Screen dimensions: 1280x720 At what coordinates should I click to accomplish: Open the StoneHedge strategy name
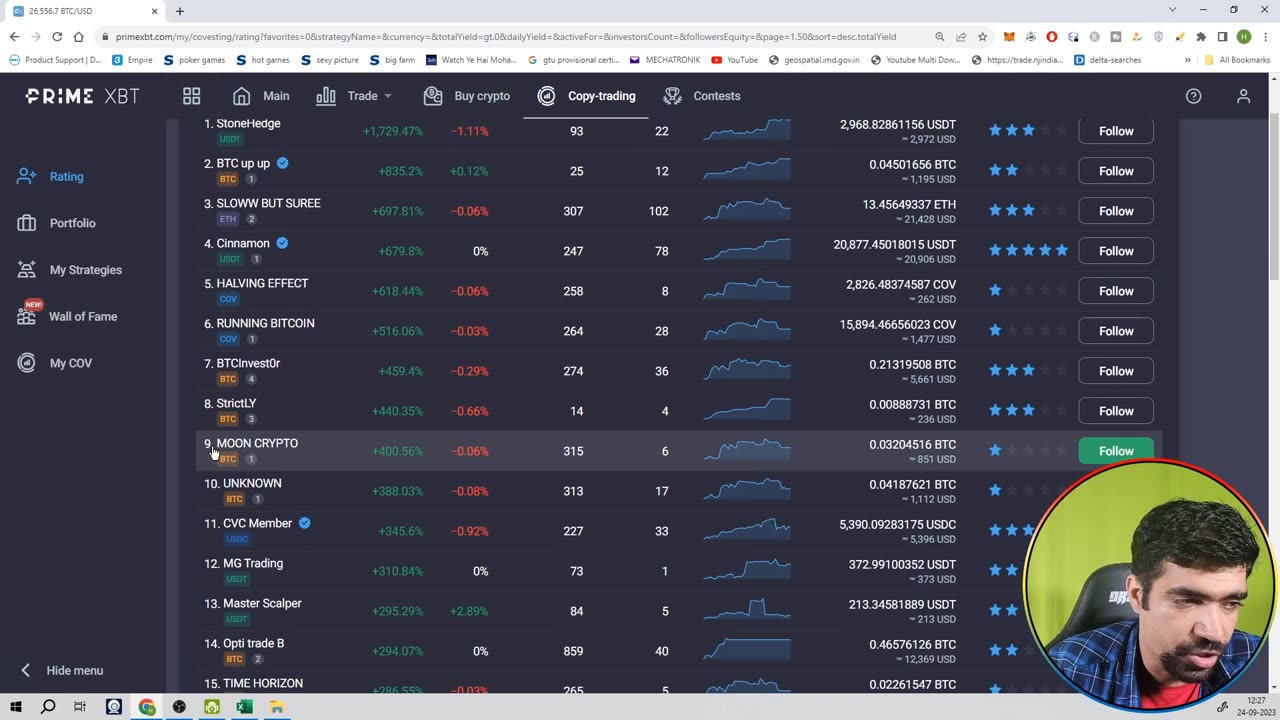(248, 124)
